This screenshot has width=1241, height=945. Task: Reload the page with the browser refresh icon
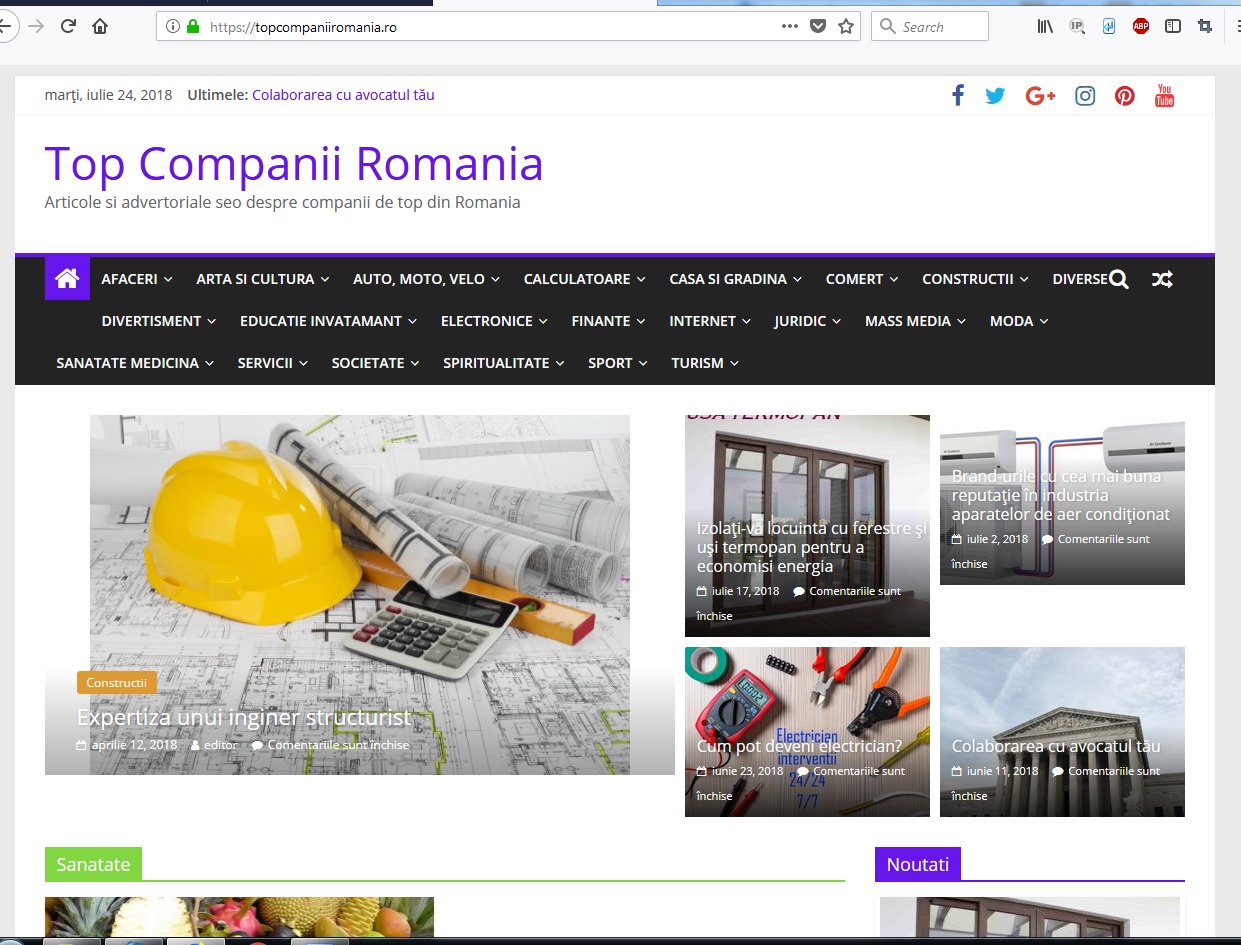(68, 27)
